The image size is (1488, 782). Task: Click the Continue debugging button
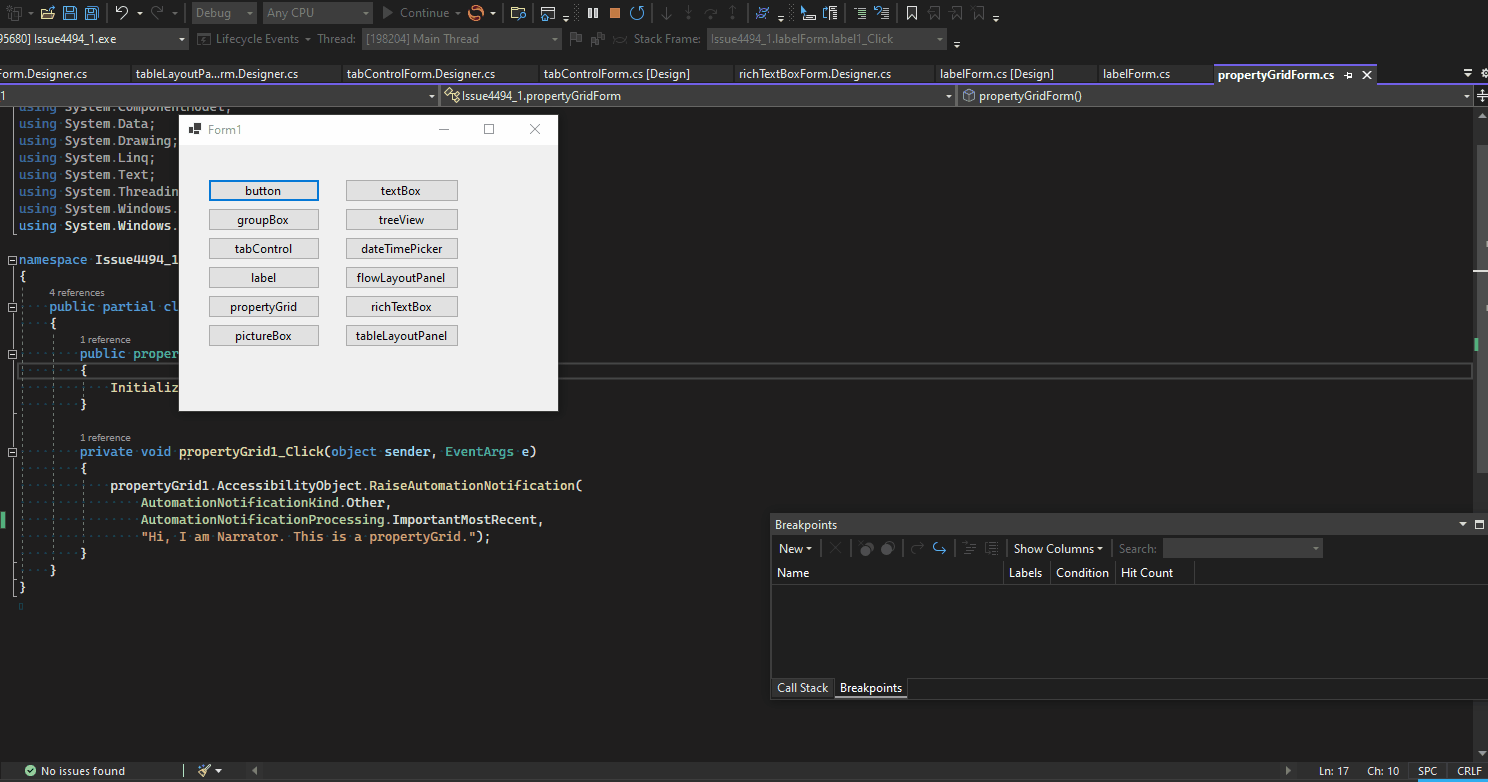coord(417,13)
